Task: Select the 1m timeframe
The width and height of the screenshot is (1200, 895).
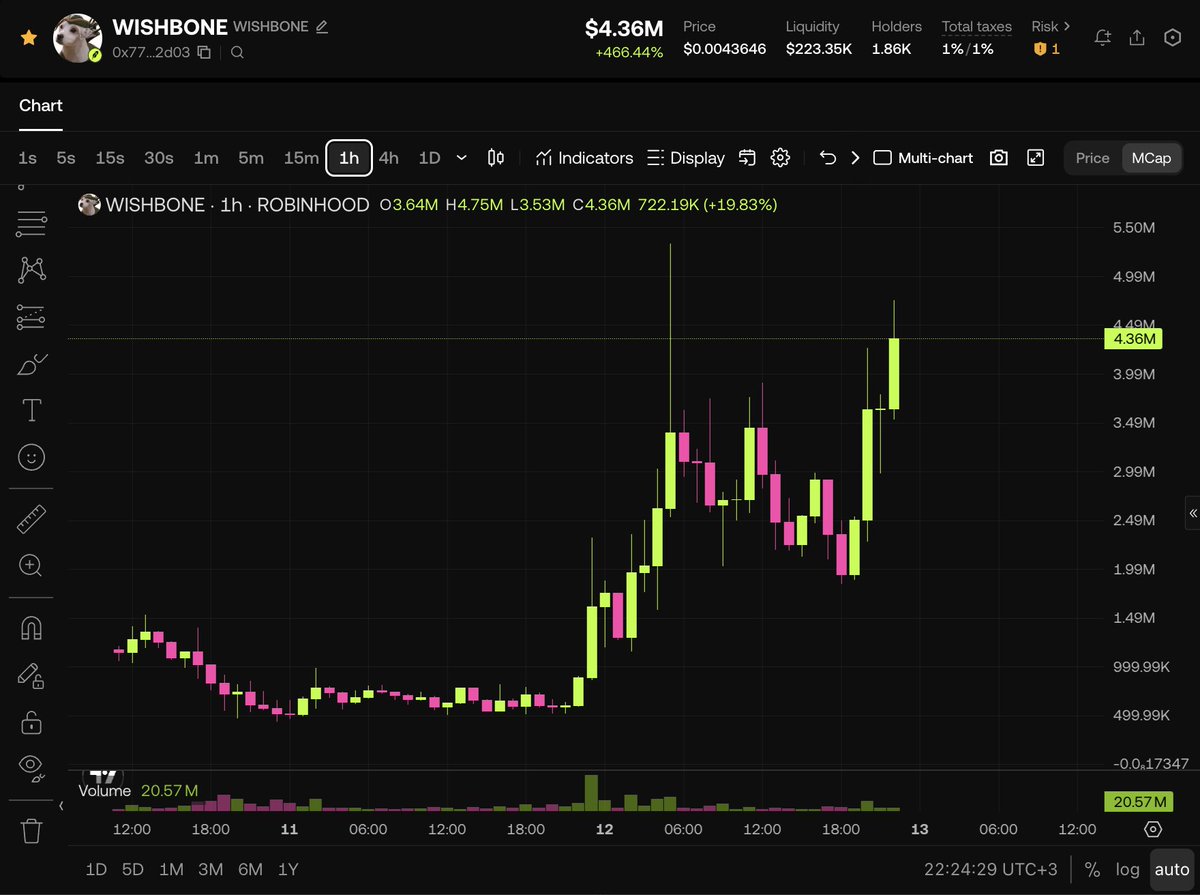Action: point(206,158)
